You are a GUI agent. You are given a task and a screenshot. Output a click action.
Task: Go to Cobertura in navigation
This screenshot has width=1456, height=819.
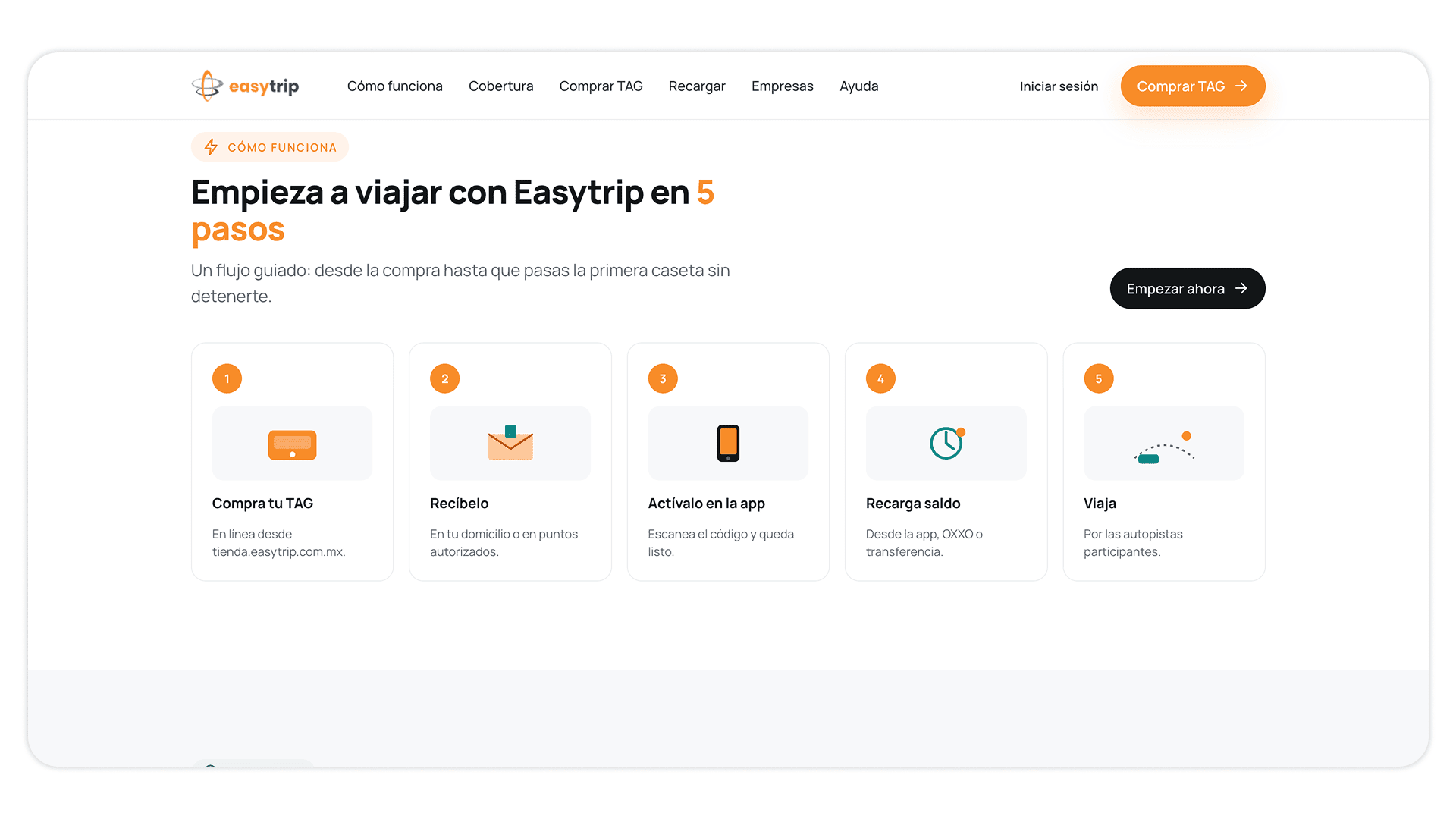[500, 86]
